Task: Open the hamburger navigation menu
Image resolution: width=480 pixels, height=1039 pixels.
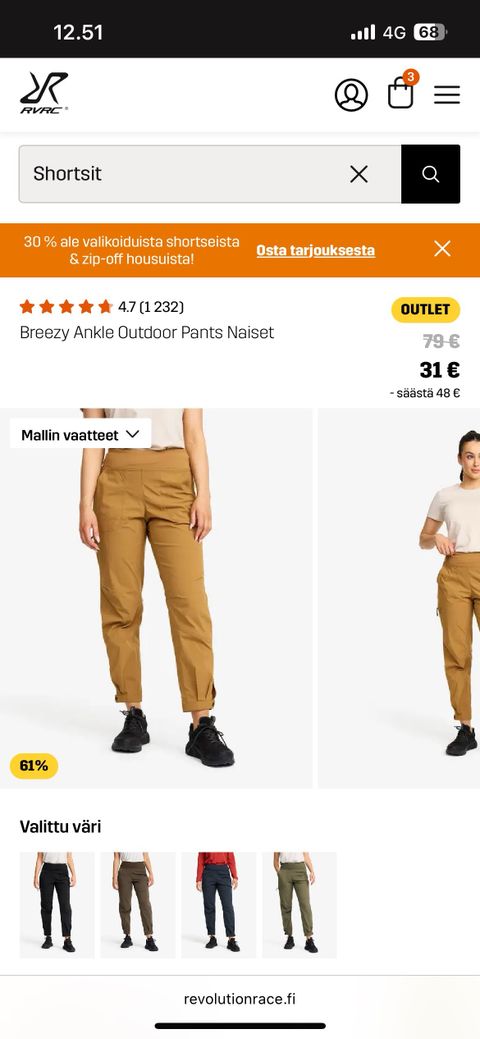Action: tap(447, 95)
